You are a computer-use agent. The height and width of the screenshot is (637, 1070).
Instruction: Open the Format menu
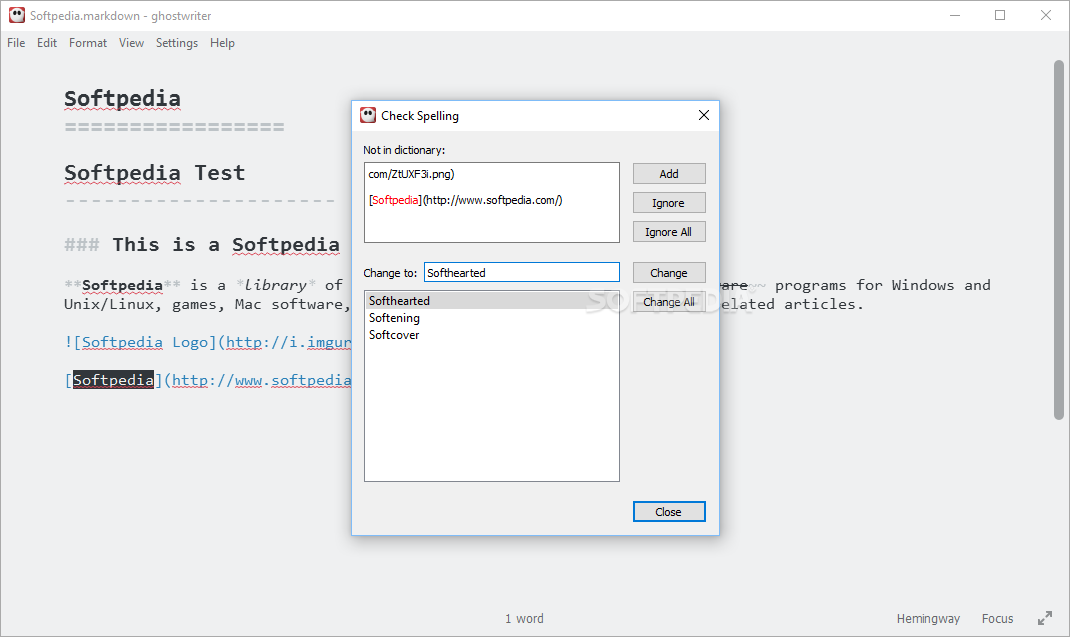87,43
